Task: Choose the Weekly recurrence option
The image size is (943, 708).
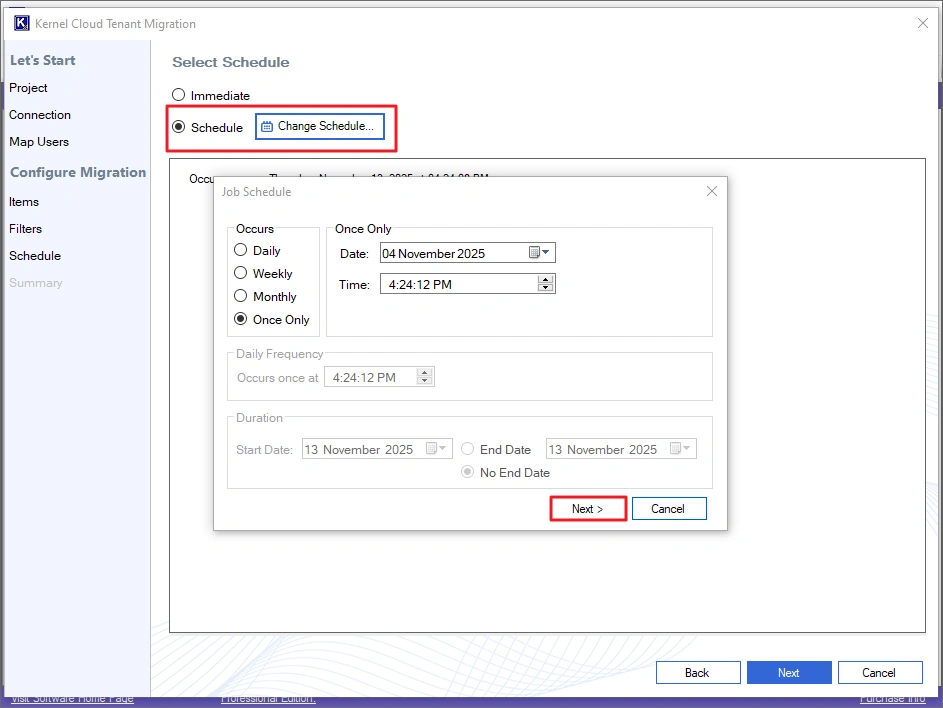Action: (240, 273)
